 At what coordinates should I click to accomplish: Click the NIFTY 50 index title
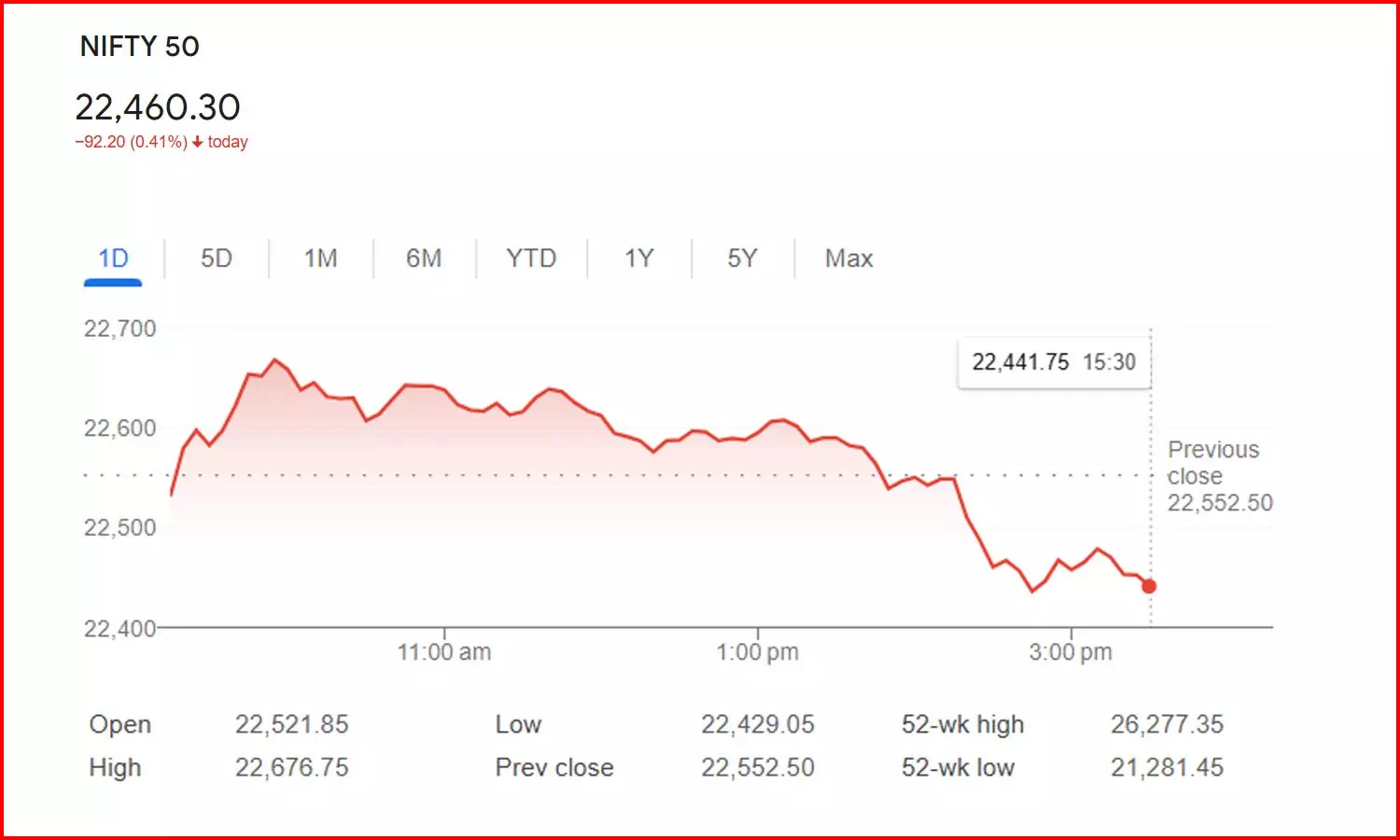pos(140,47)
